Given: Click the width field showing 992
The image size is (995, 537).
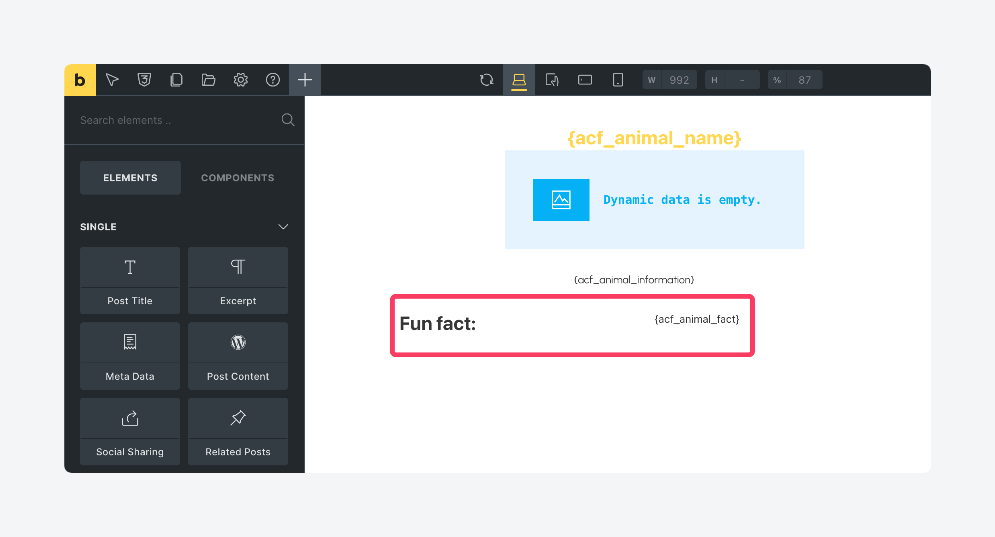Looking at the screenshot, I should pyautogui.click(x=670, y=80).
